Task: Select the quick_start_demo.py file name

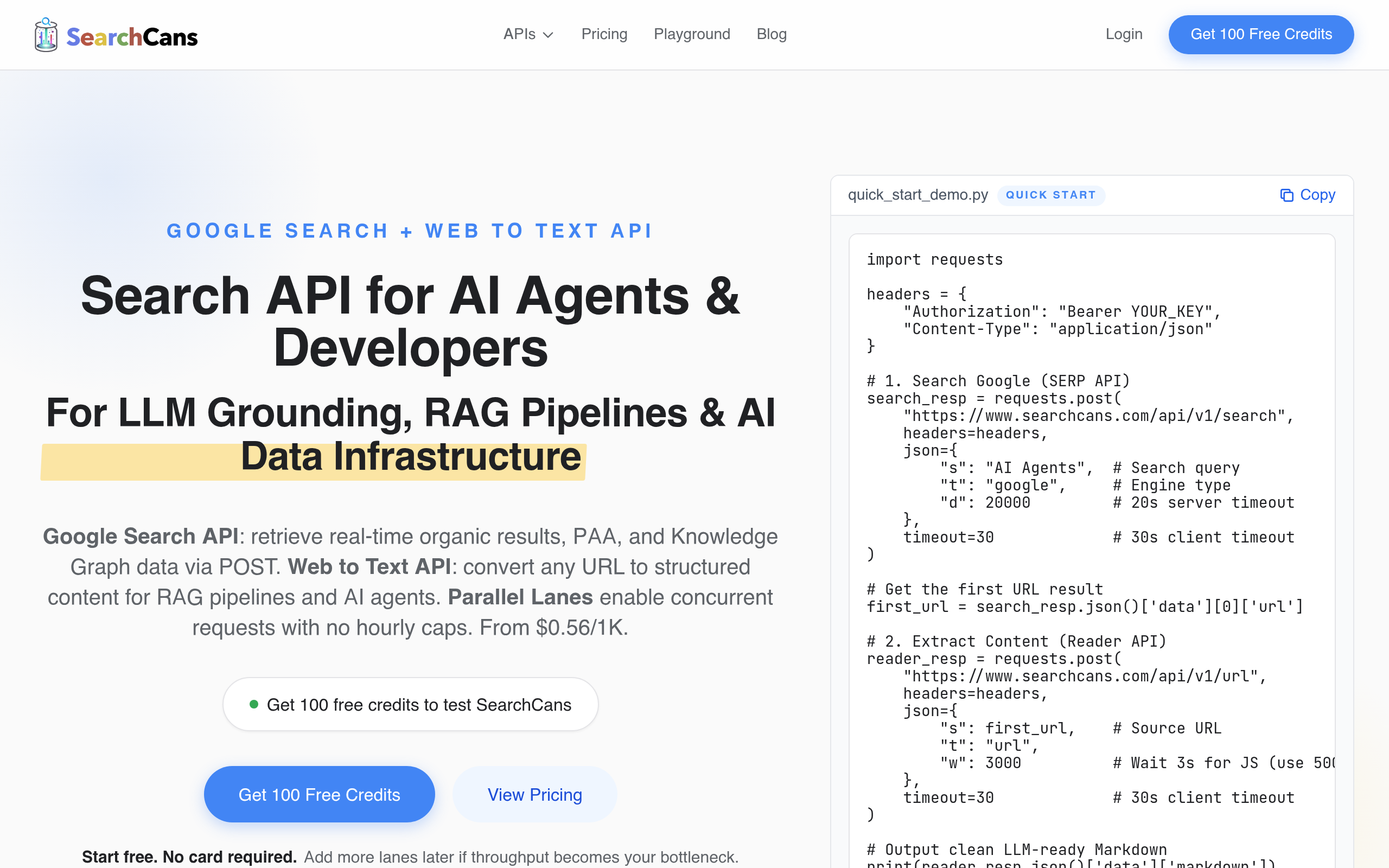Action: click(x=918, y=195)
